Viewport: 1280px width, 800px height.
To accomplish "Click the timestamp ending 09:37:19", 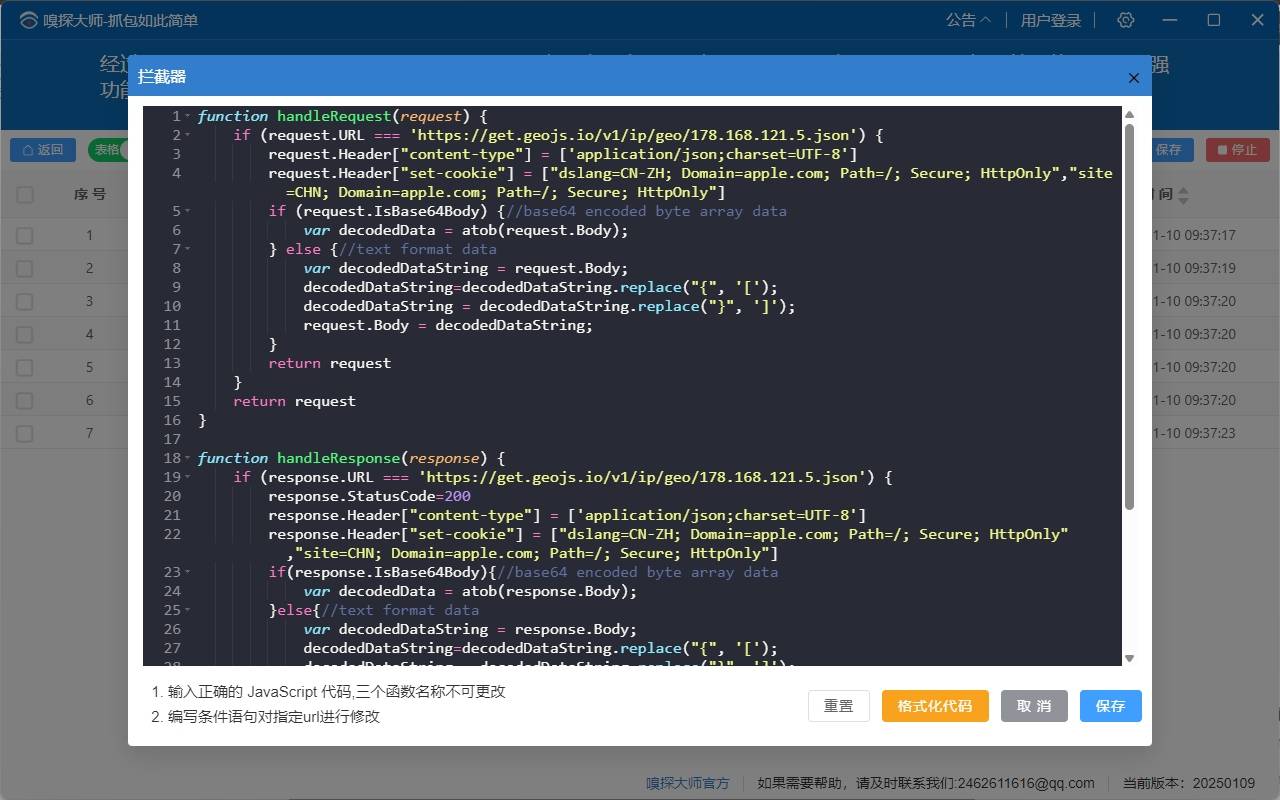I will 1194,269.
